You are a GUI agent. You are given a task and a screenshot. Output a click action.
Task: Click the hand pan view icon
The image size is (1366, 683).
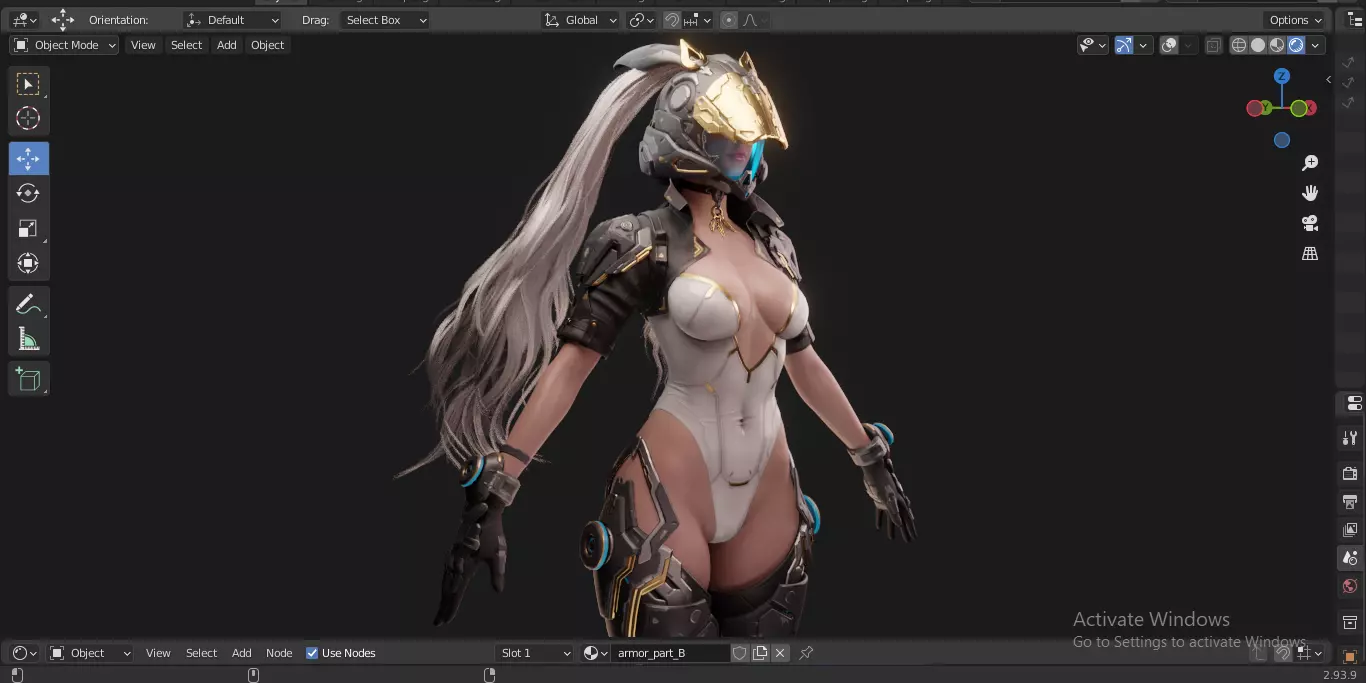[1310, 193]
